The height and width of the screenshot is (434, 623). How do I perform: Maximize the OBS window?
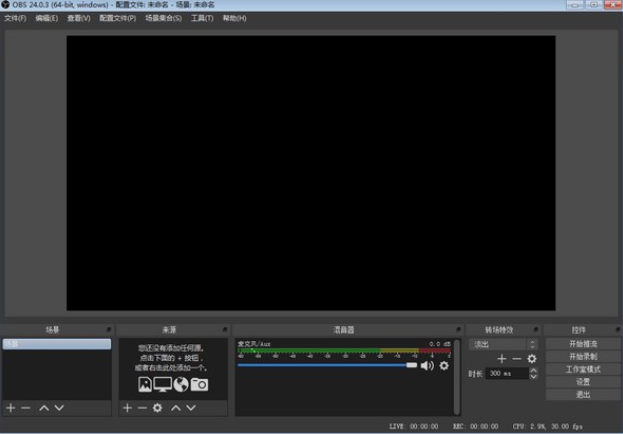pos(594,5)
